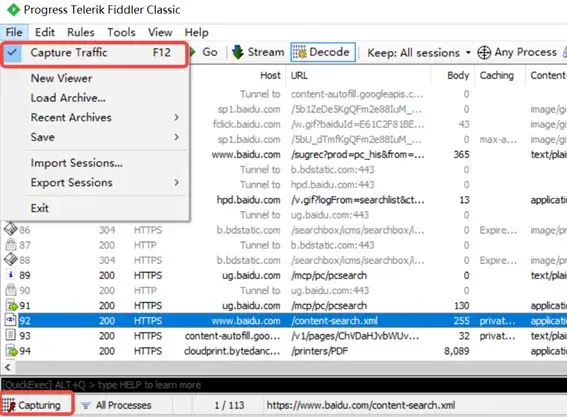Select the 8,089 body size cell
567x417 pixels.
click(x=456, y=351)
